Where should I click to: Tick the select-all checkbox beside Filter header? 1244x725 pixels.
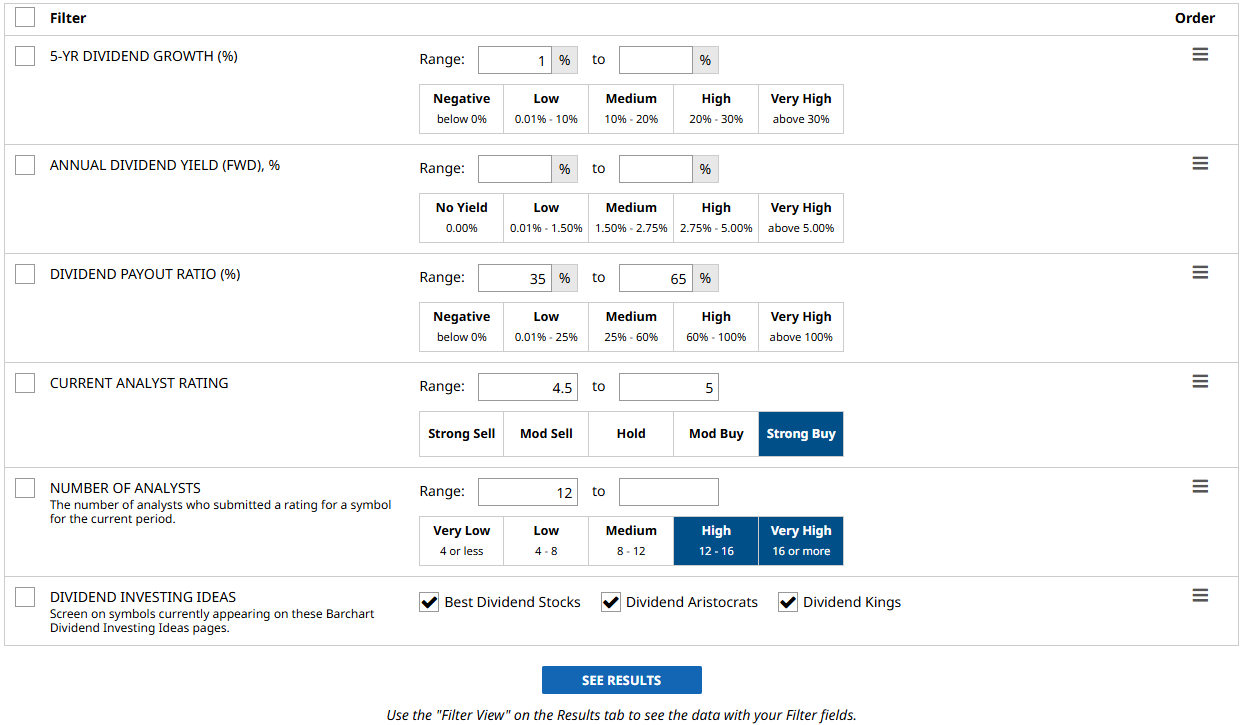coord(25,18)
